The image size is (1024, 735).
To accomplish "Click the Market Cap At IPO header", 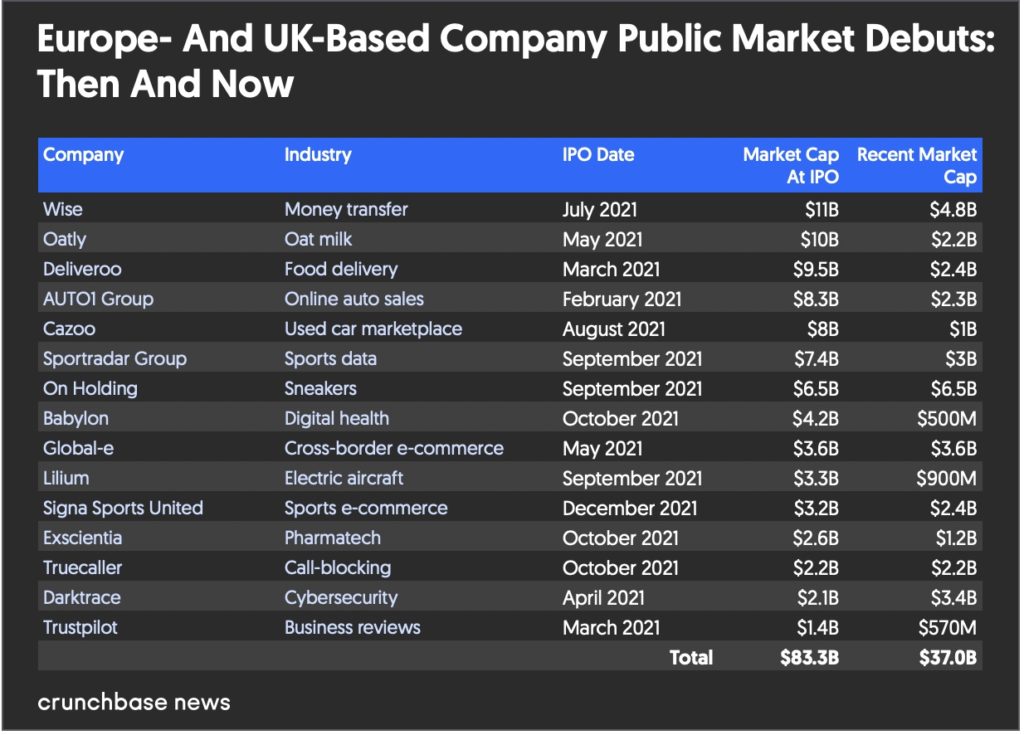I will click(x=791, y=166).
